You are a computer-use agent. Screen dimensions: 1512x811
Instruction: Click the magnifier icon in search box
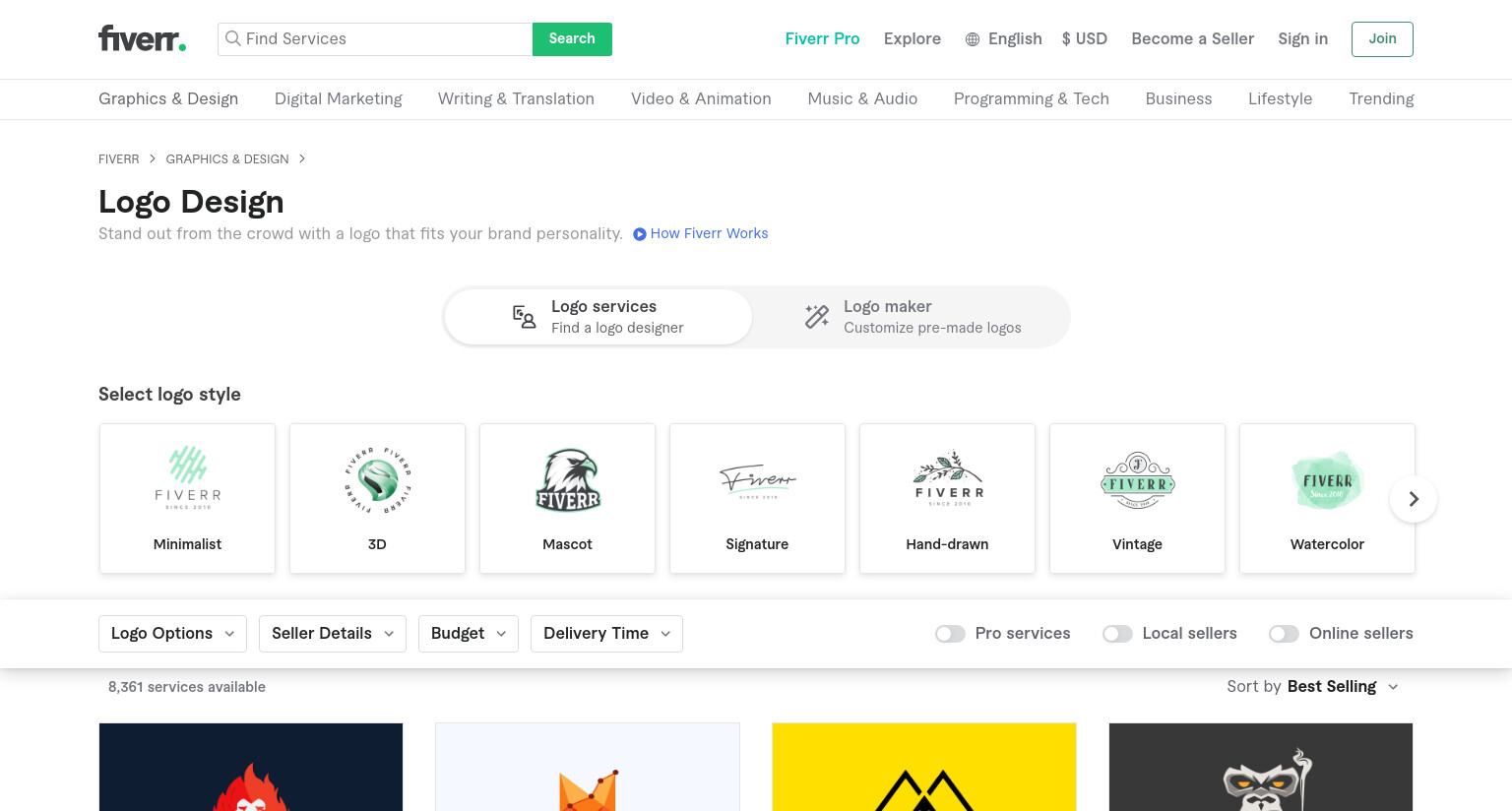click(x=233, y=38)
